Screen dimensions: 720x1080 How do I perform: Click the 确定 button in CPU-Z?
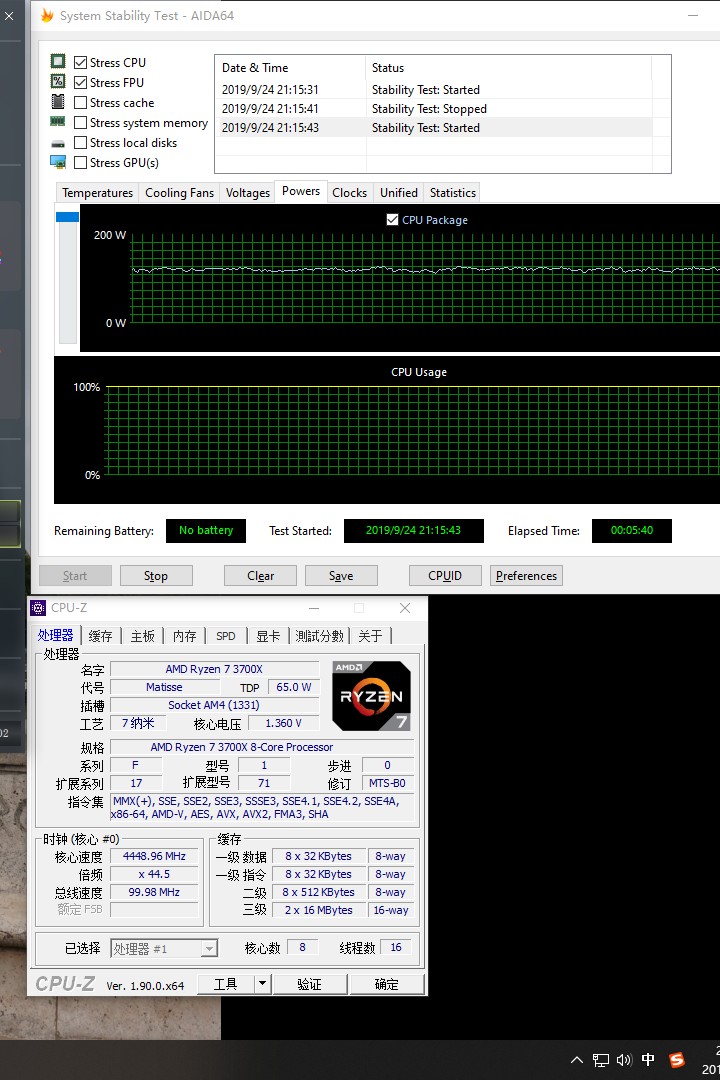[387, 984]
